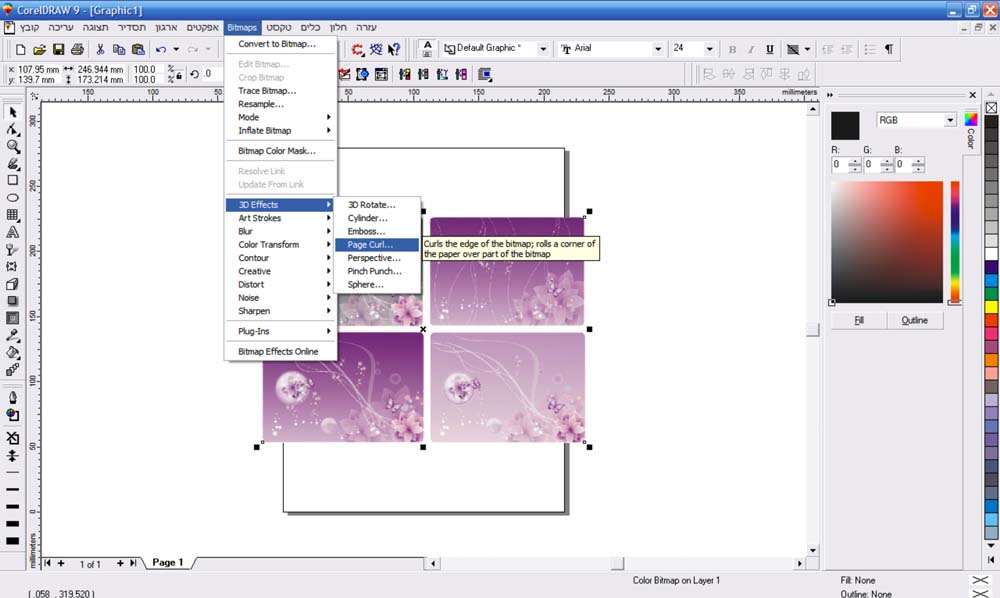Click the last page navigation arrow

coord(133,563)
